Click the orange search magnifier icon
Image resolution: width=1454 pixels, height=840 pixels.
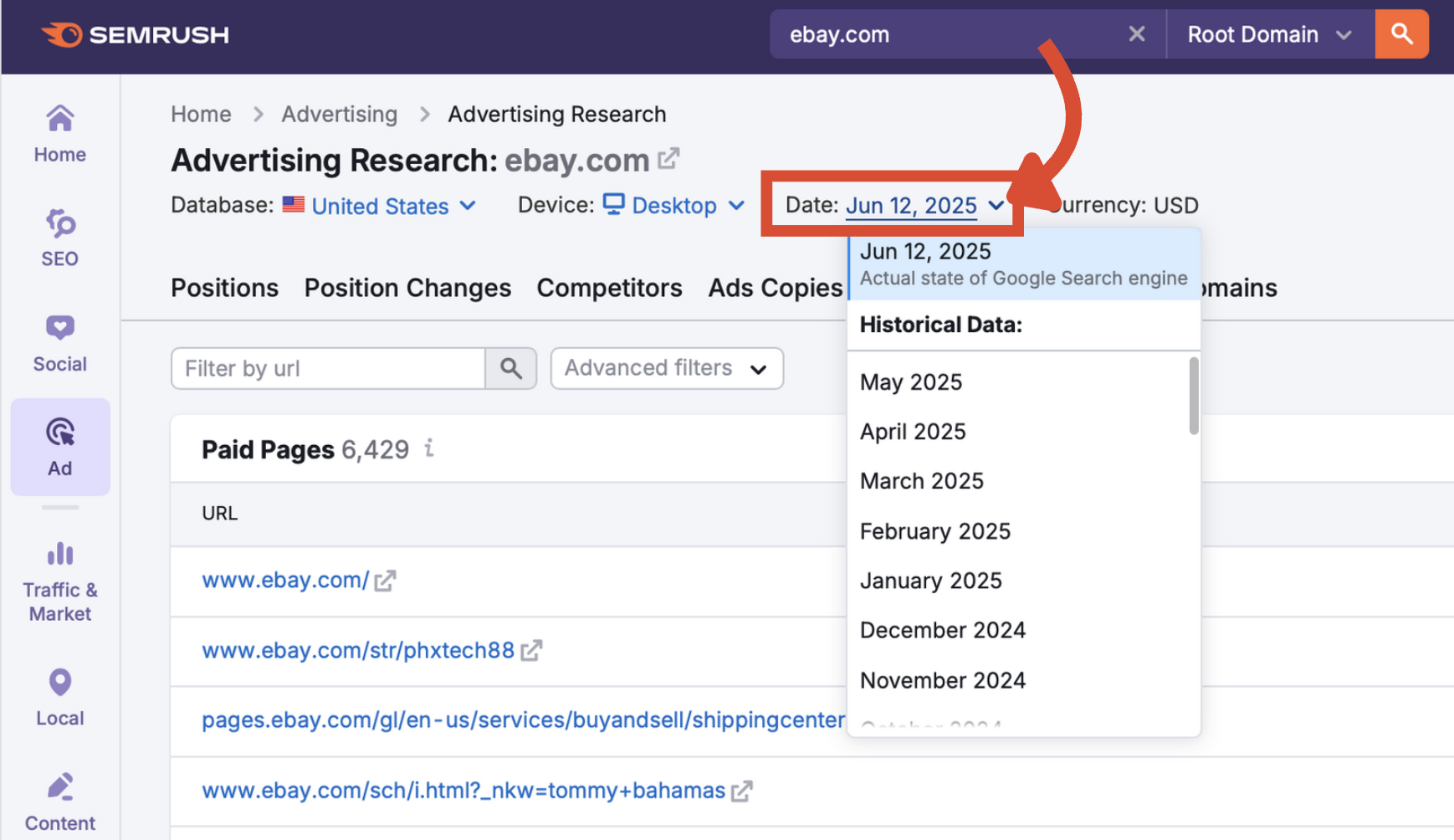coord(1401,34)
